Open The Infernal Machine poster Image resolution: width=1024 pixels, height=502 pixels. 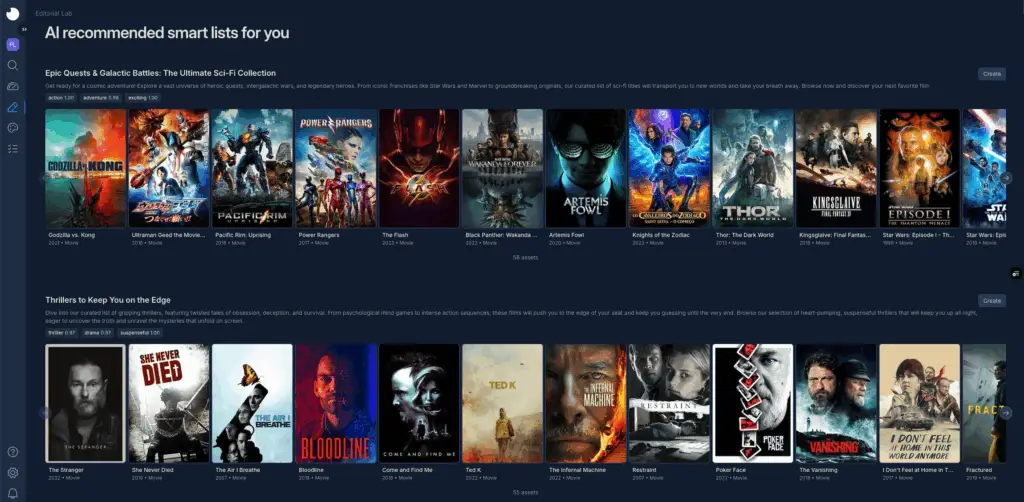[586, 403]
